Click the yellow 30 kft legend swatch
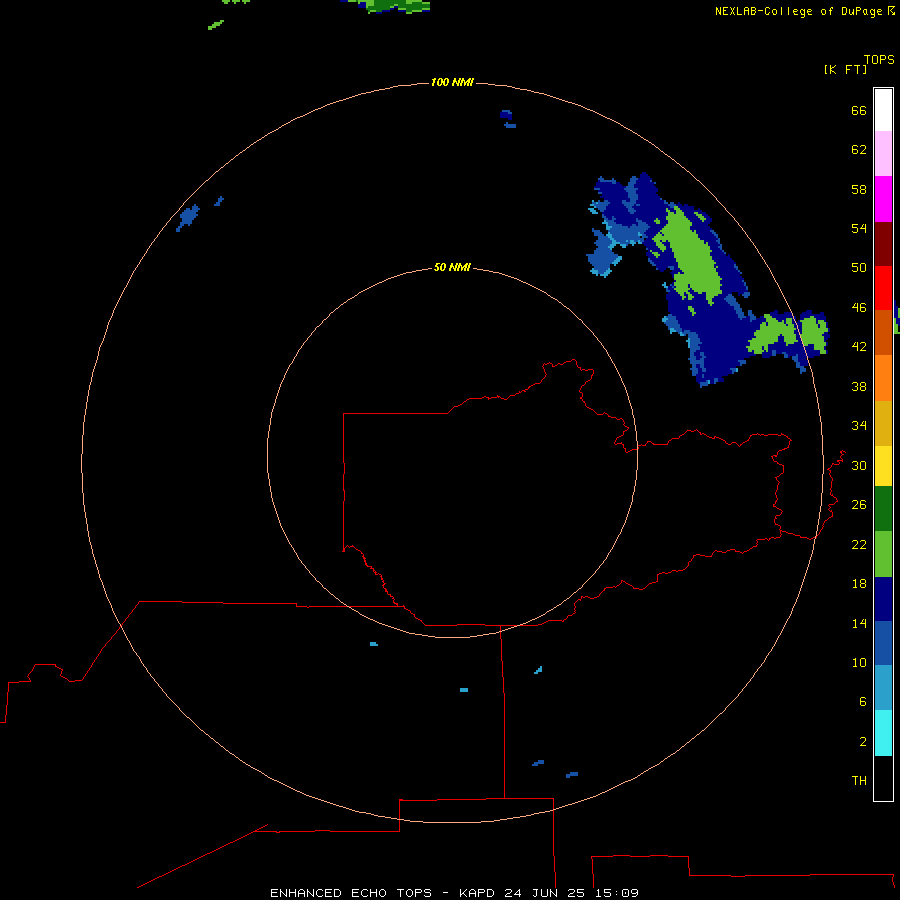900x900 pixels. point(883,466)
